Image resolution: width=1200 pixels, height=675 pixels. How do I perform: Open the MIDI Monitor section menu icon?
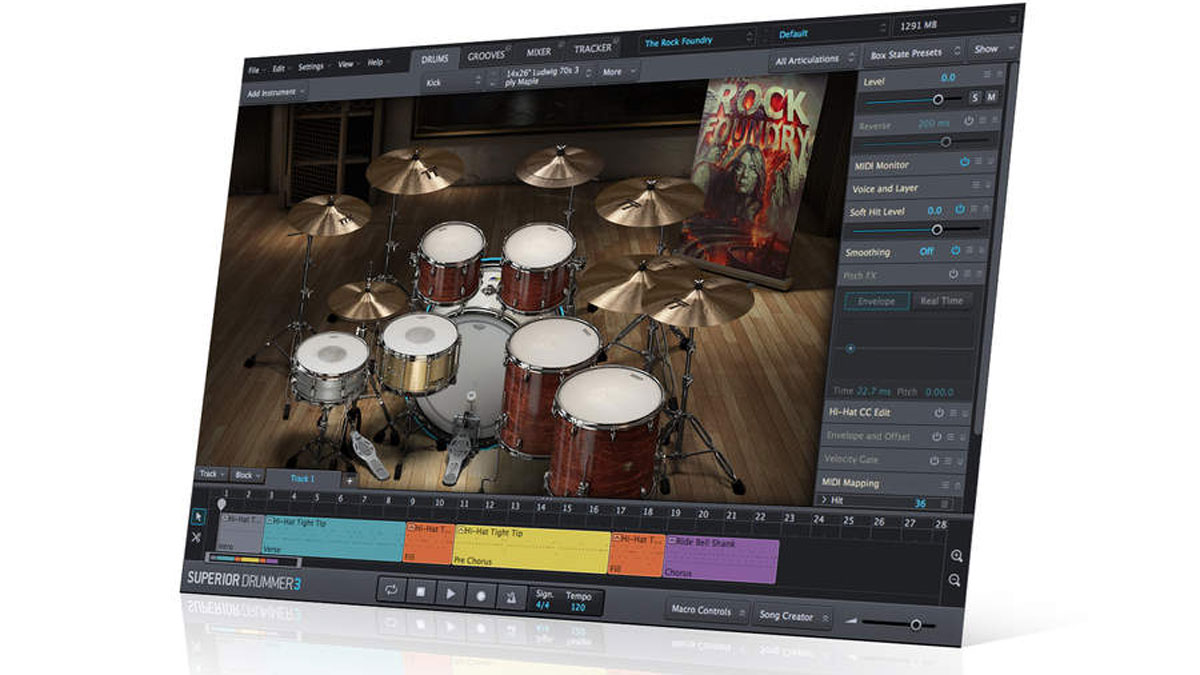point(979,161)
